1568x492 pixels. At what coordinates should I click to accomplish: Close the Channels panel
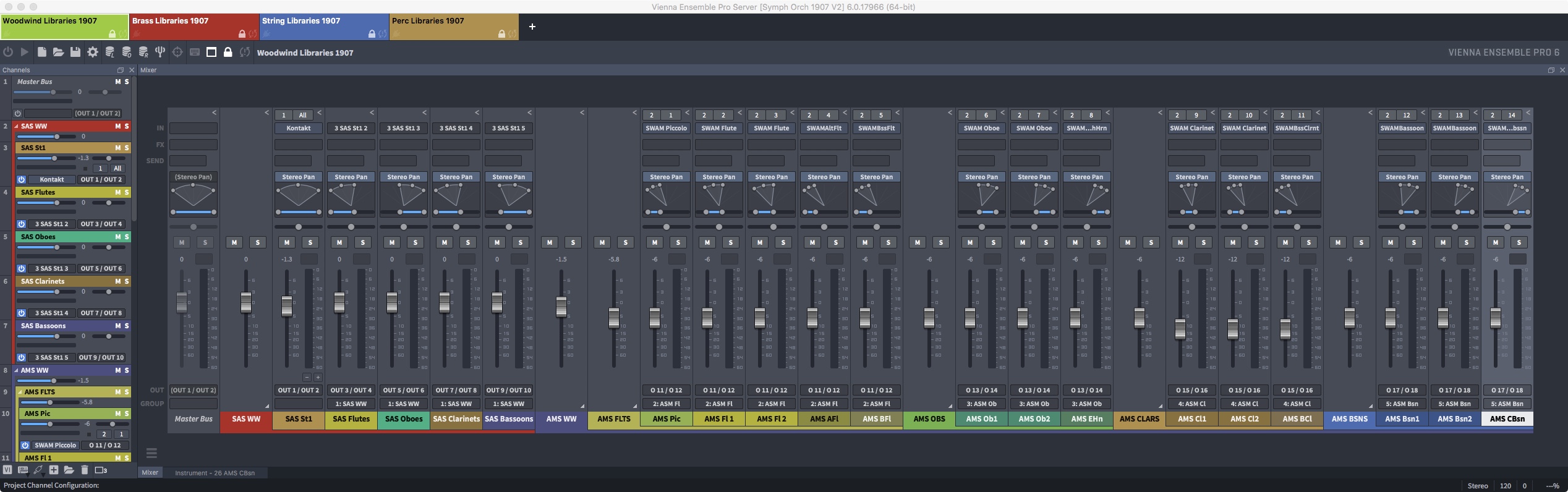[x=131, y=70]
